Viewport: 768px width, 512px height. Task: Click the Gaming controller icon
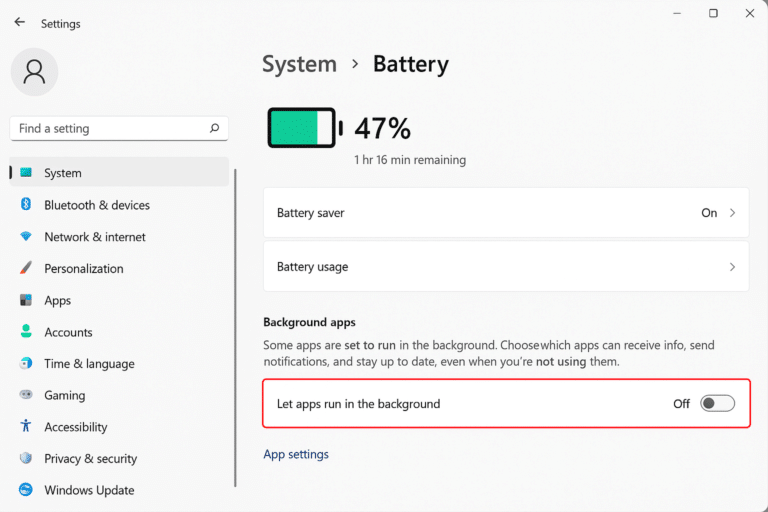point(26,395)
